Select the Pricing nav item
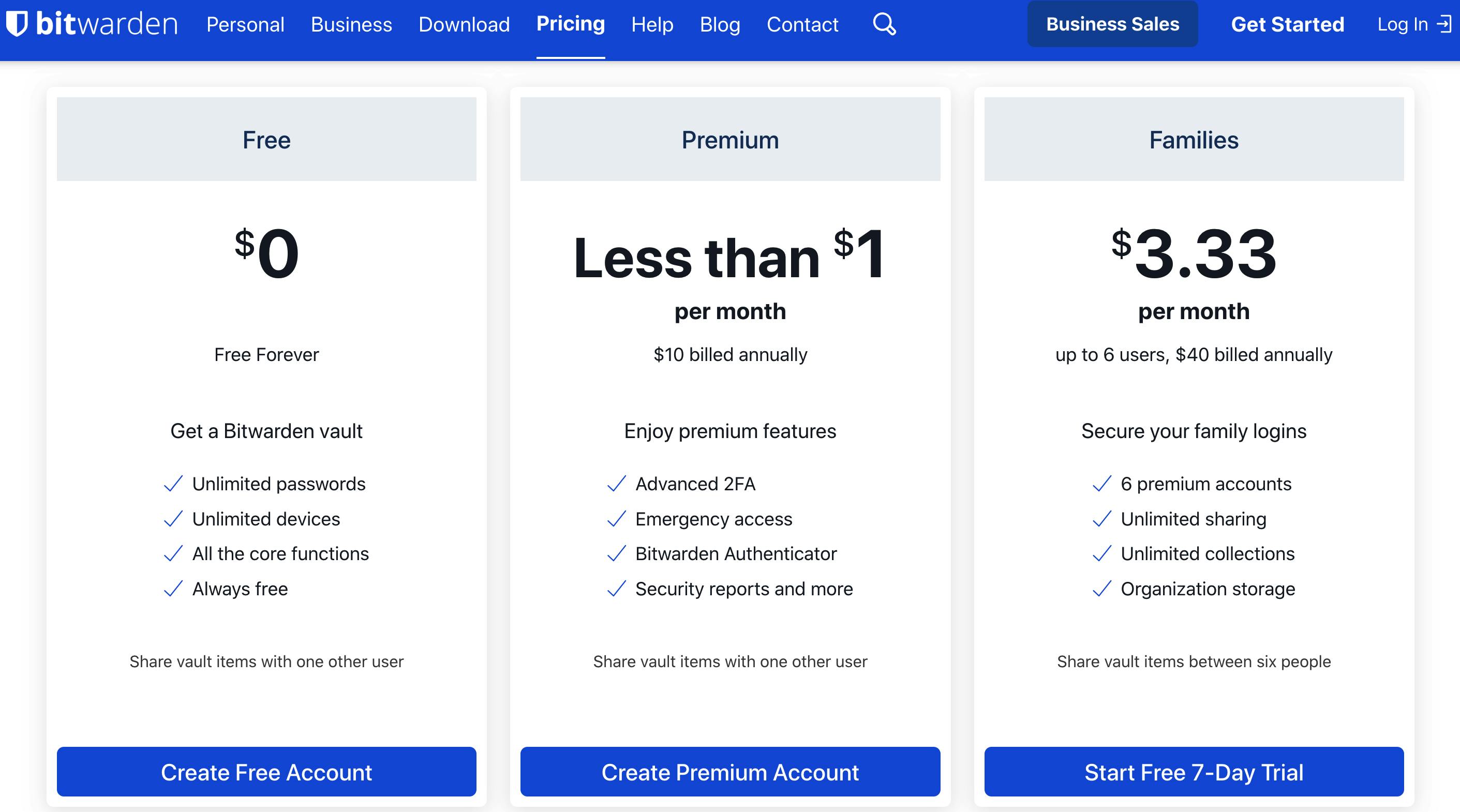1460x812 pixels. click(x=571, y=24)
